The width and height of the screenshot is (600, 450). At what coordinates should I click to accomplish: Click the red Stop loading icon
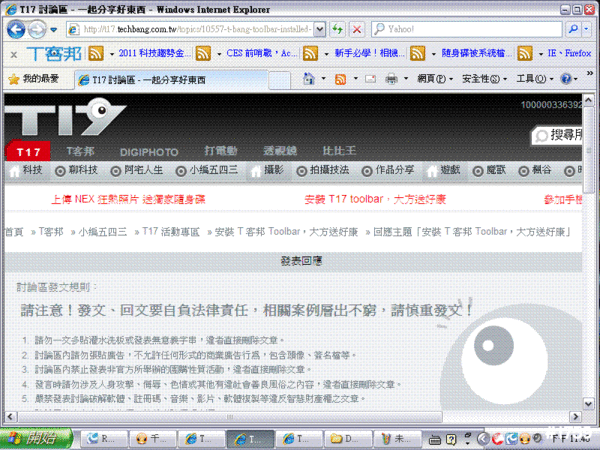tap(357, 29)
